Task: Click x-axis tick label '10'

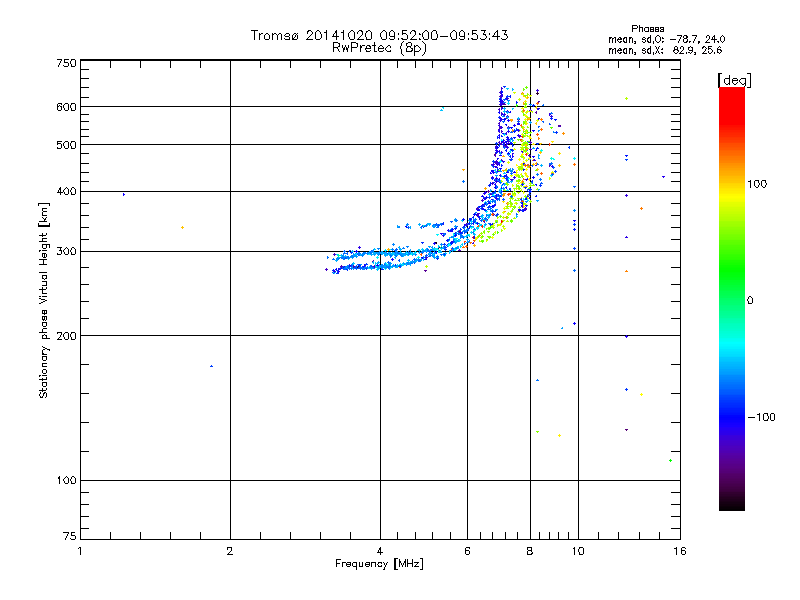Action: [578, 551]
